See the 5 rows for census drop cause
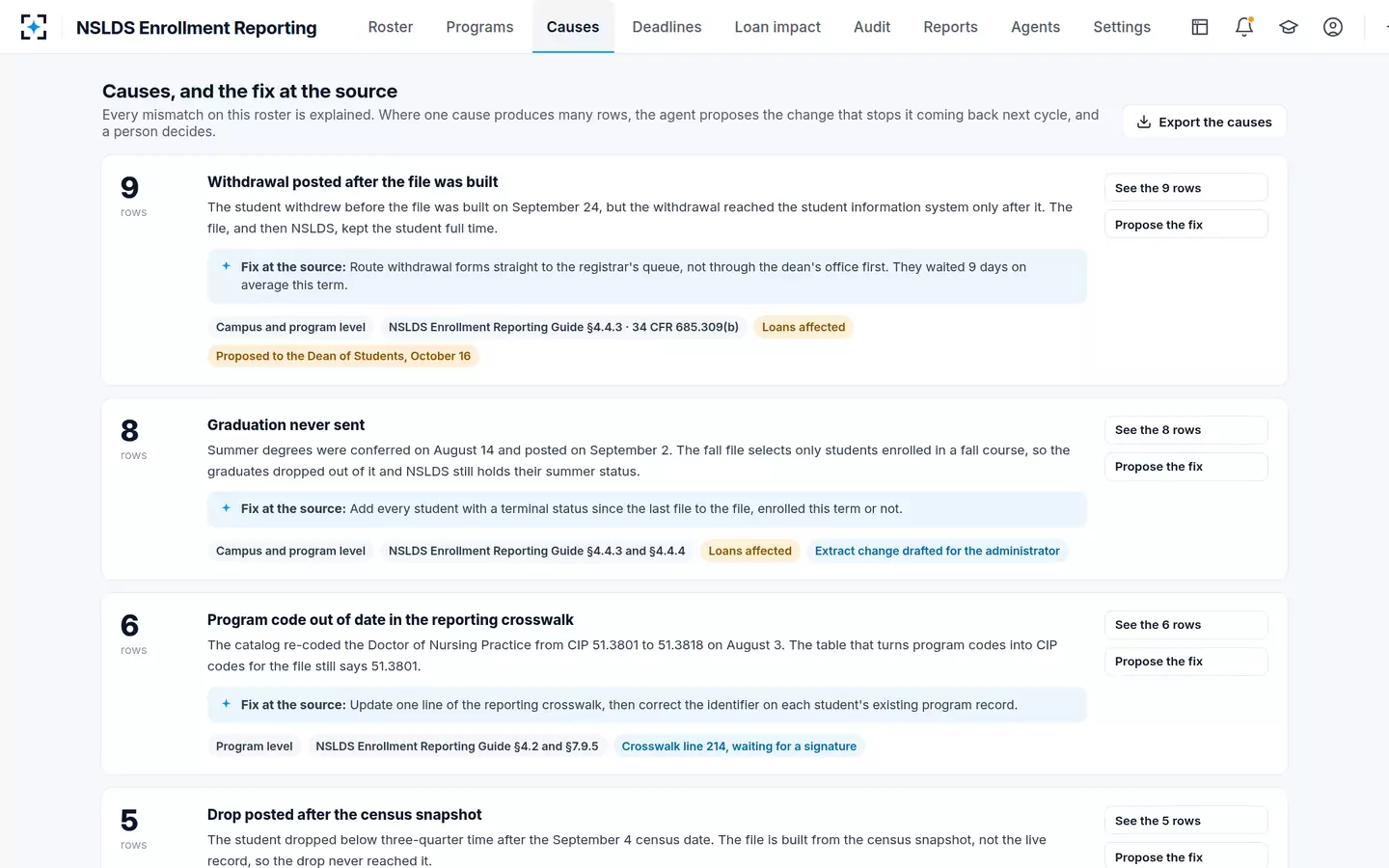The image size is (1389, 868). [x=1185, y=821]
